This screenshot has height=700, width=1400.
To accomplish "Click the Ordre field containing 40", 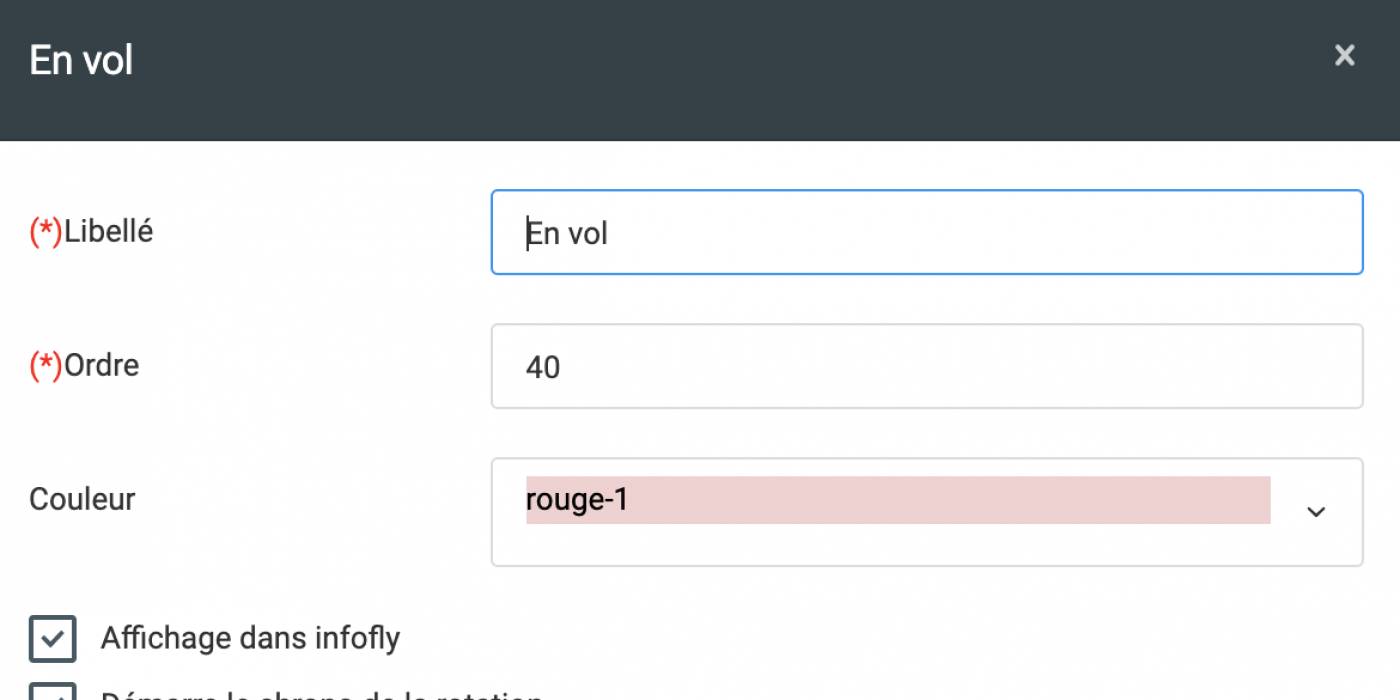I will tap(926, 366).
